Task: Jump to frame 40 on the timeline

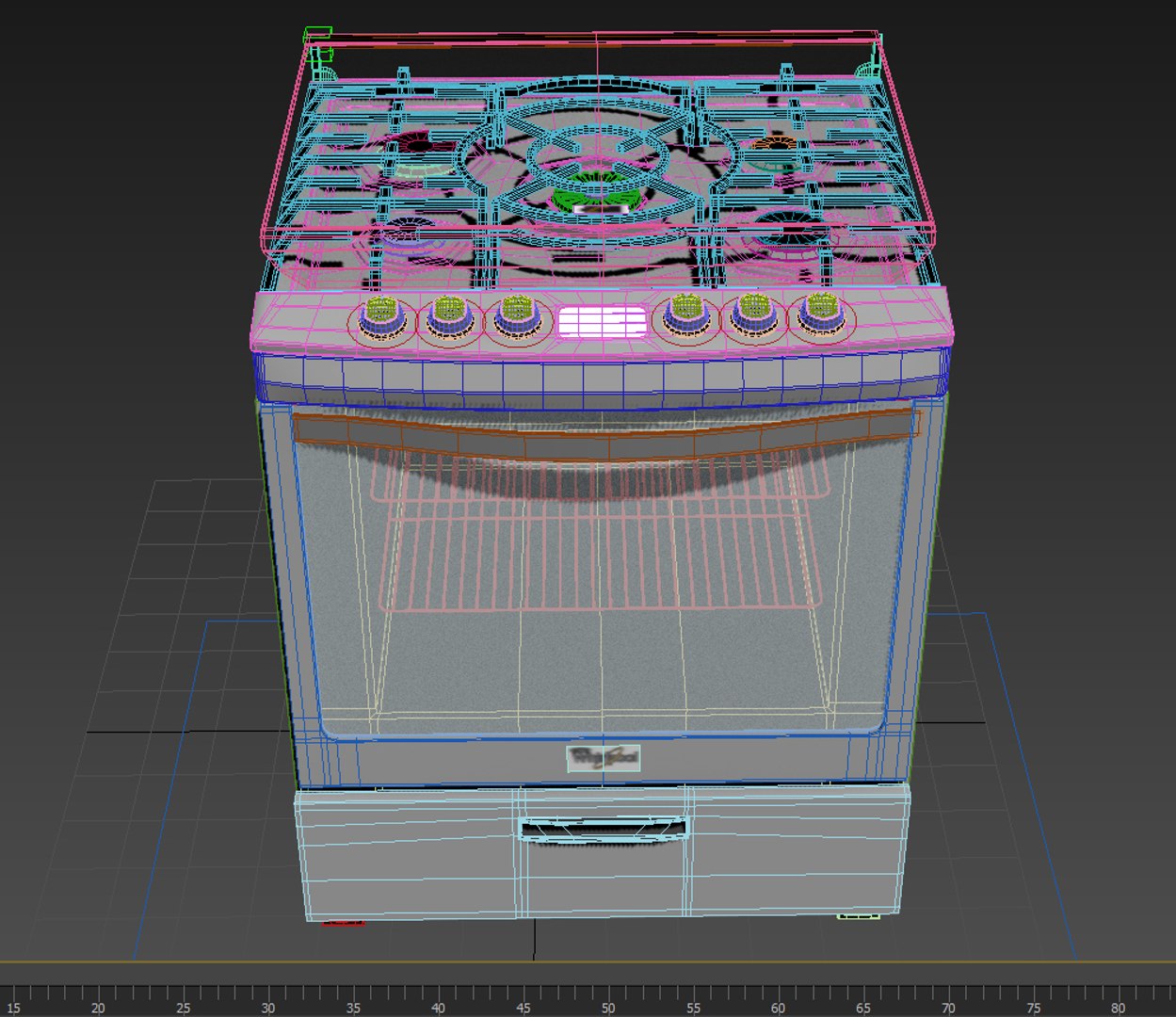Action: (438, 1008)
